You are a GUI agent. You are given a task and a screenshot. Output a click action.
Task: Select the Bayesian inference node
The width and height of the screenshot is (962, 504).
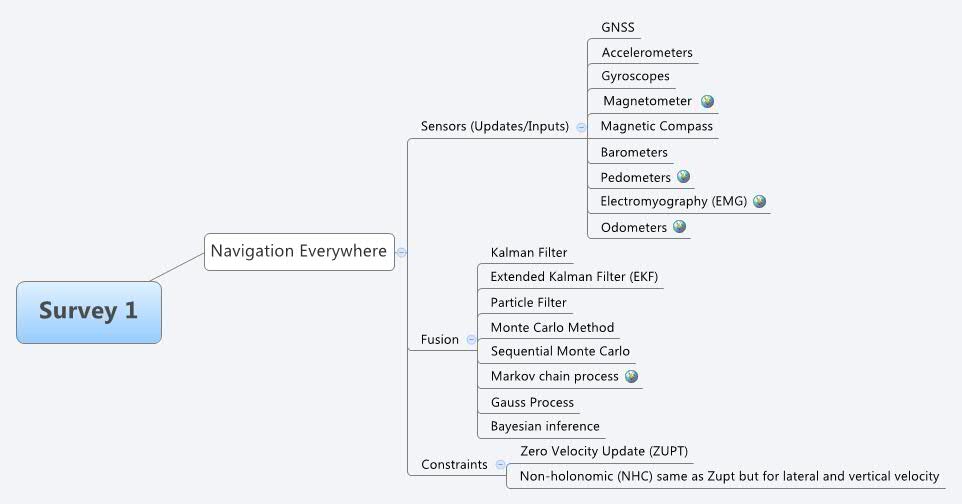pos(545,427)
